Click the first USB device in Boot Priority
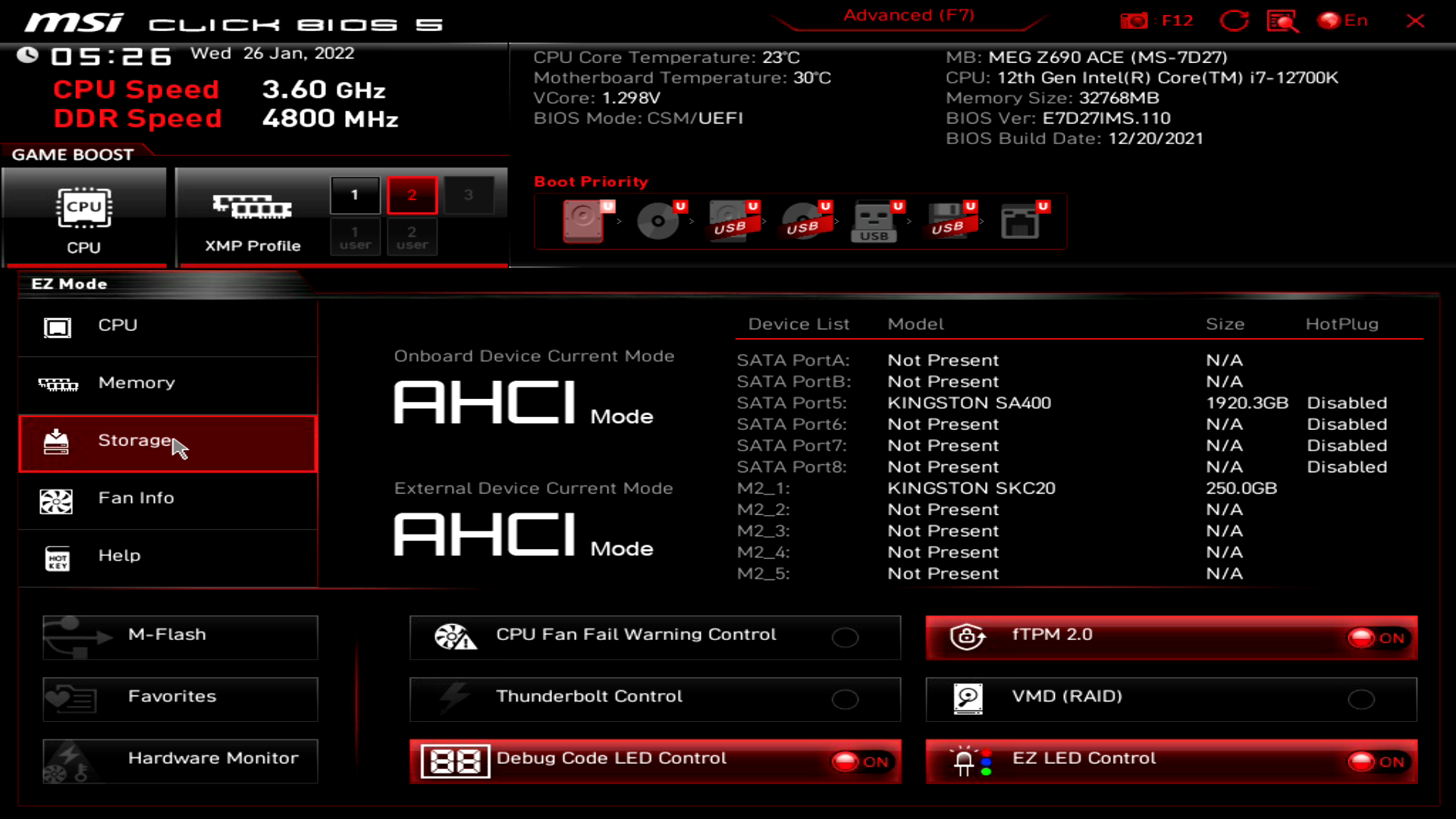This screenshot has width=1456, height=819. point(730,221)
